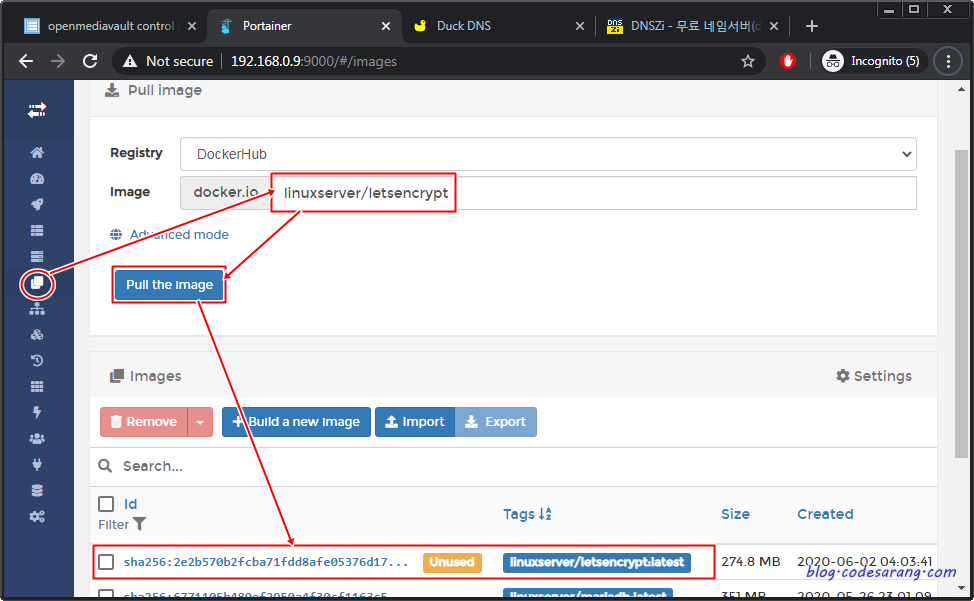Click the Import button
The height and width of the screenshot is (601, 974).
[x=415, y=422]
